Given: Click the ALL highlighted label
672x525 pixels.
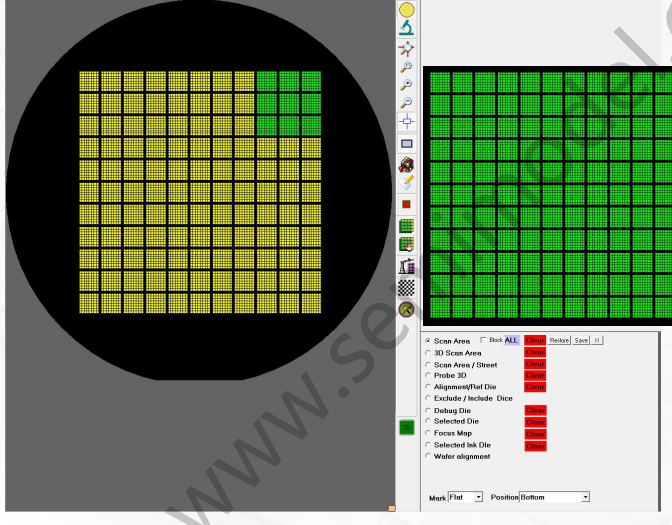Looking at the screenshot, I should coord(511,340).
